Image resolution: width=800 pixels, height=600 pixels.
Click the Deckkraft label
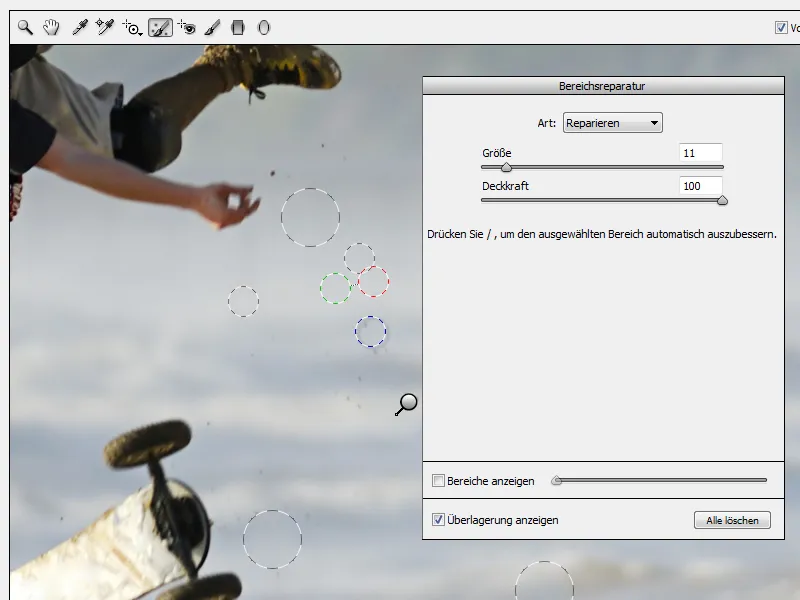click(505, 186)
